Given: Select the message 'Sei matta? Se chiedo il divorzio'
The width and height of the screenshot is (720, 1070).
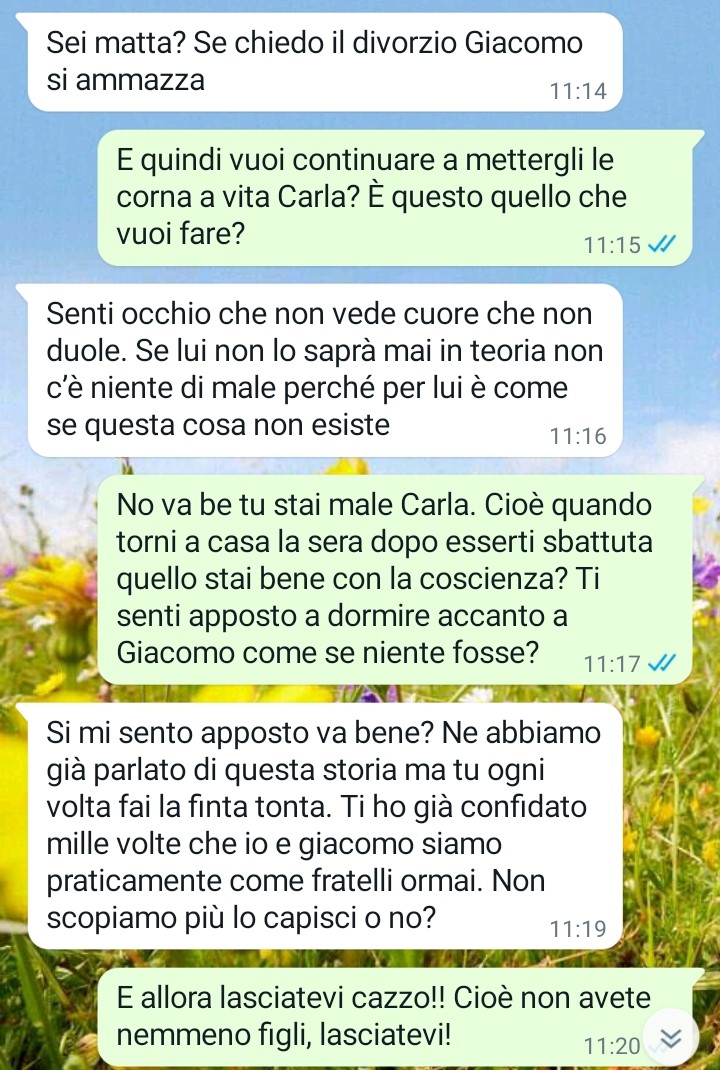Looking at the screenshot, I should pos(325,61).
